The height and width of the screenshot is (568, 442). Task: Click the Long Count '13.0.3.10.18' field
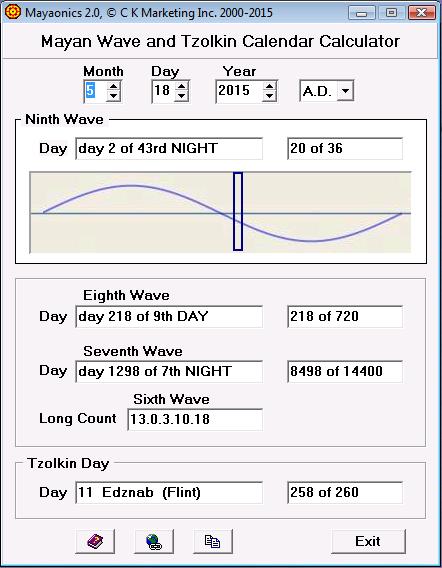[x=195, y=419]
